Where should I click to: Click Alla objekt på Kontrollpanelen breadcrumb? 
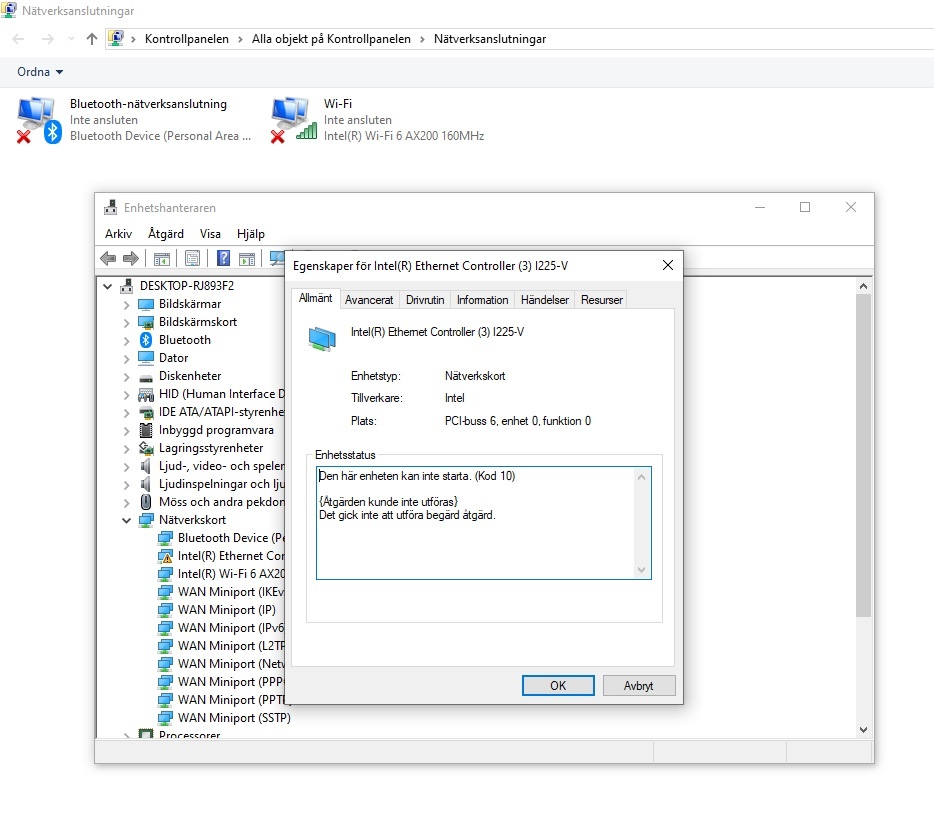tap(331, 39)
